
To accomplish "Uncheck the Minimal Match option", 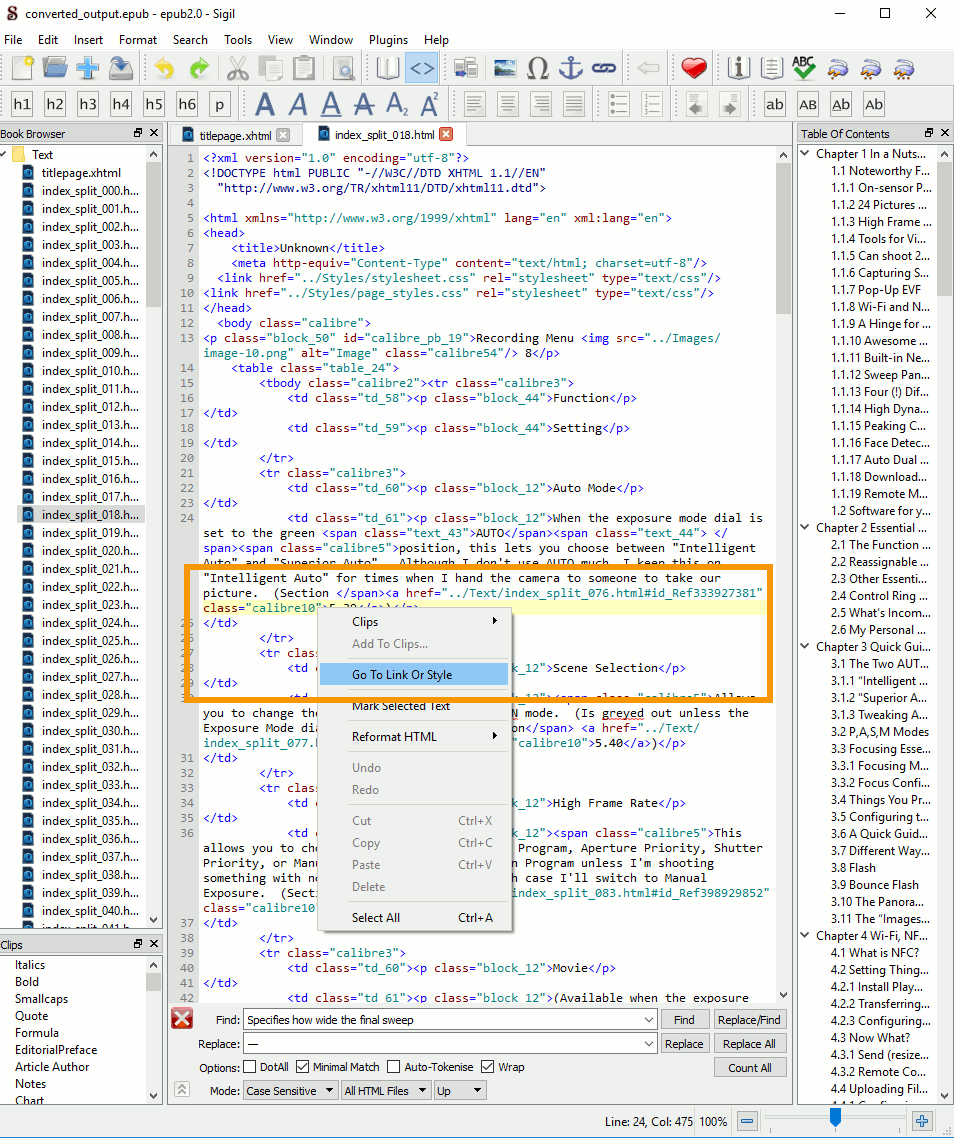I will tap(304, 1067).
